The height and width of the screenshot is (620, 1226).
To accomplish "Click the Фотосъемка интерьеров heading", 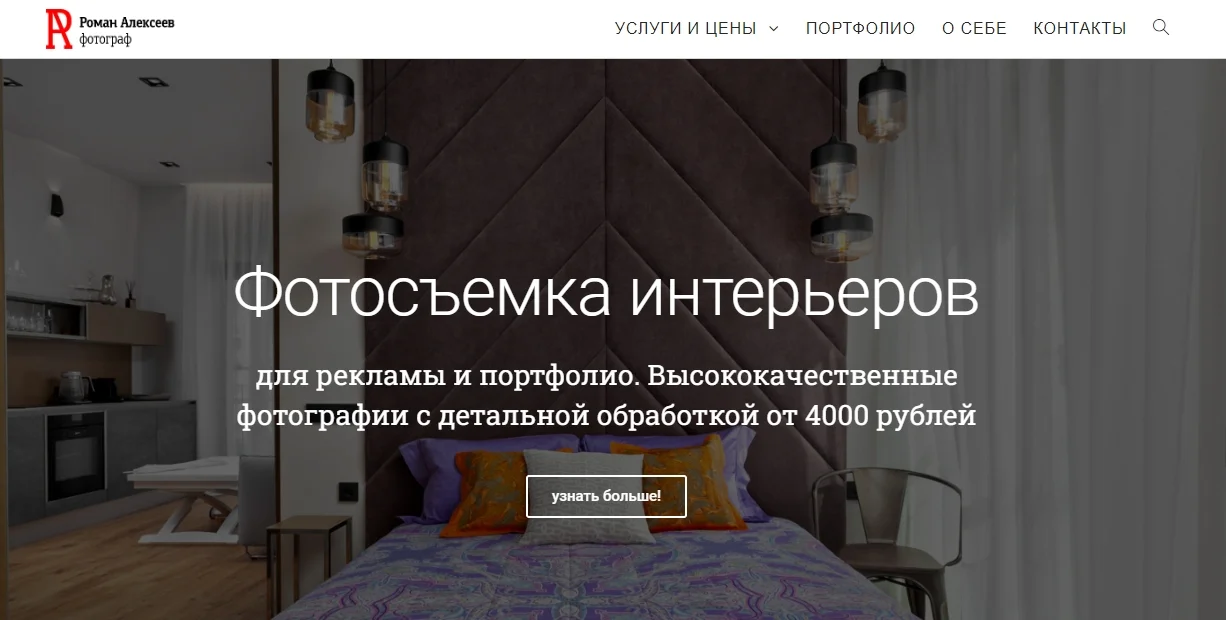I will (x=606, y=292).
